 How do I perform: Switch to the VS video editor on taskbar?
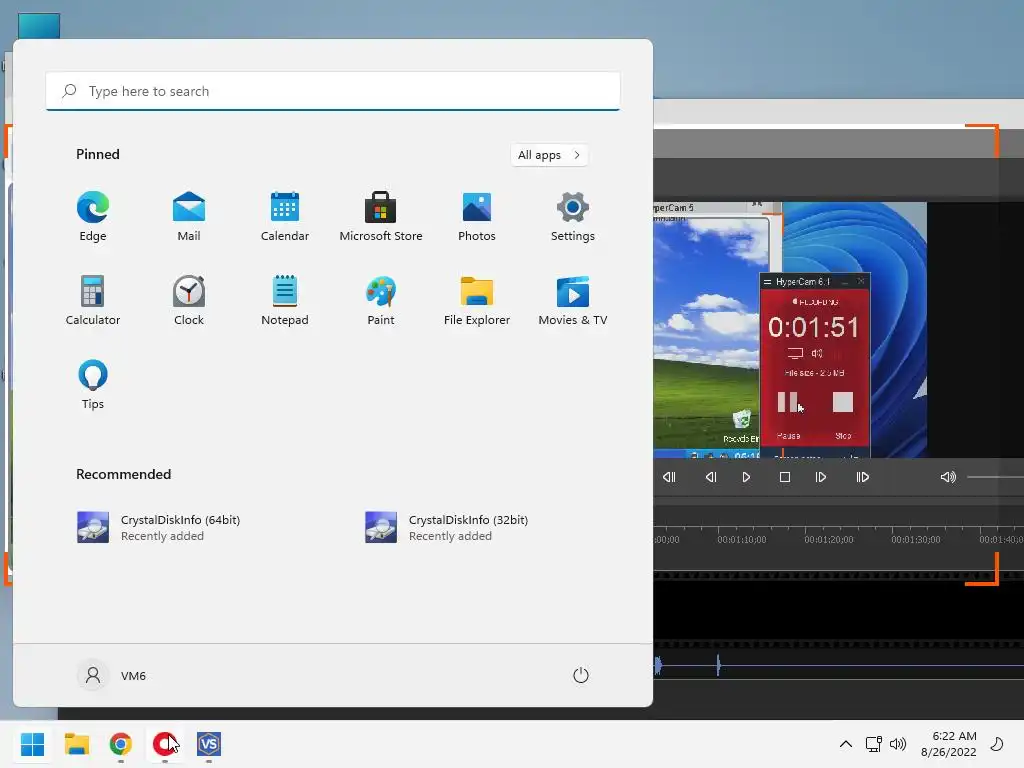coord(209,744)
